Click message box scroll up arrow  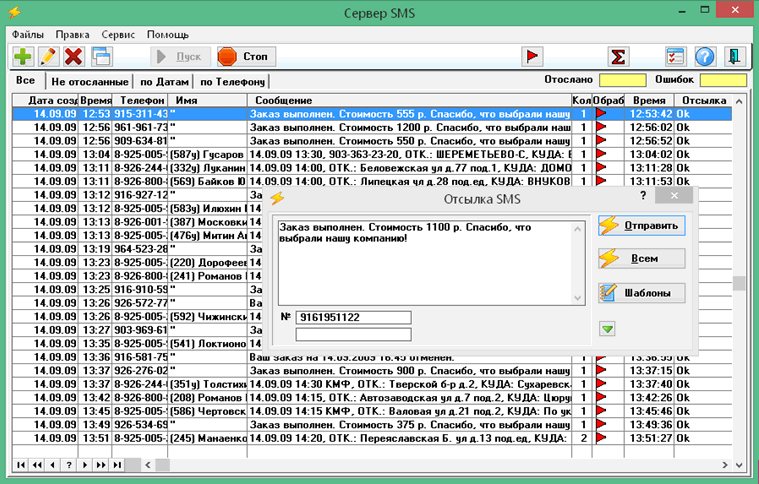[577, 228]
